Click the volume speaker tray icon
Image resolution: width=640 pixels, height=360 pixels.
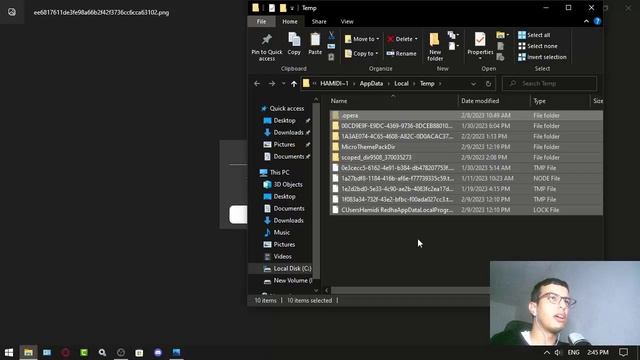pos(558,352)
